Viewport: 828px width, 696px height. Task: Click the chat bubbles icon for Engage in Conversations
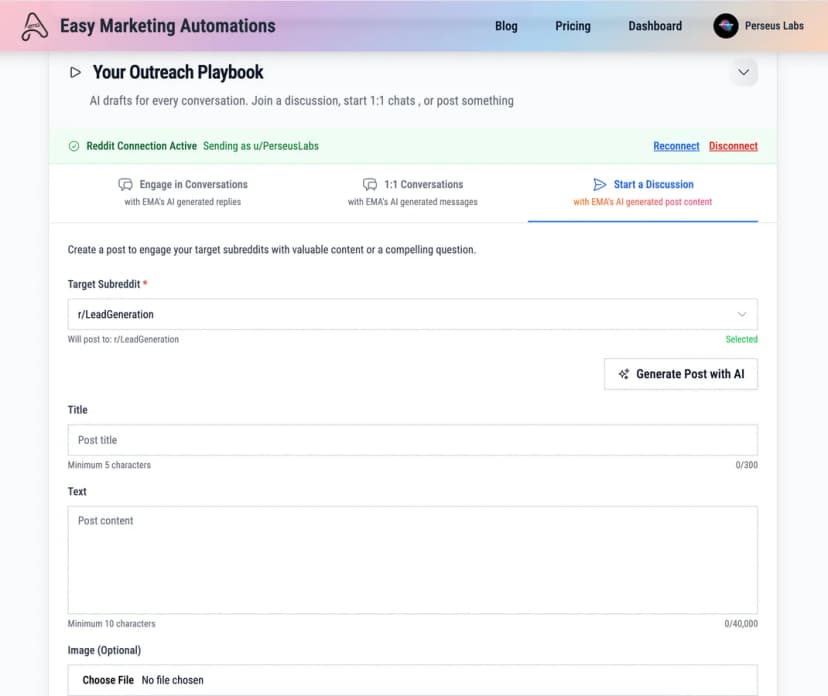point(126,184)
